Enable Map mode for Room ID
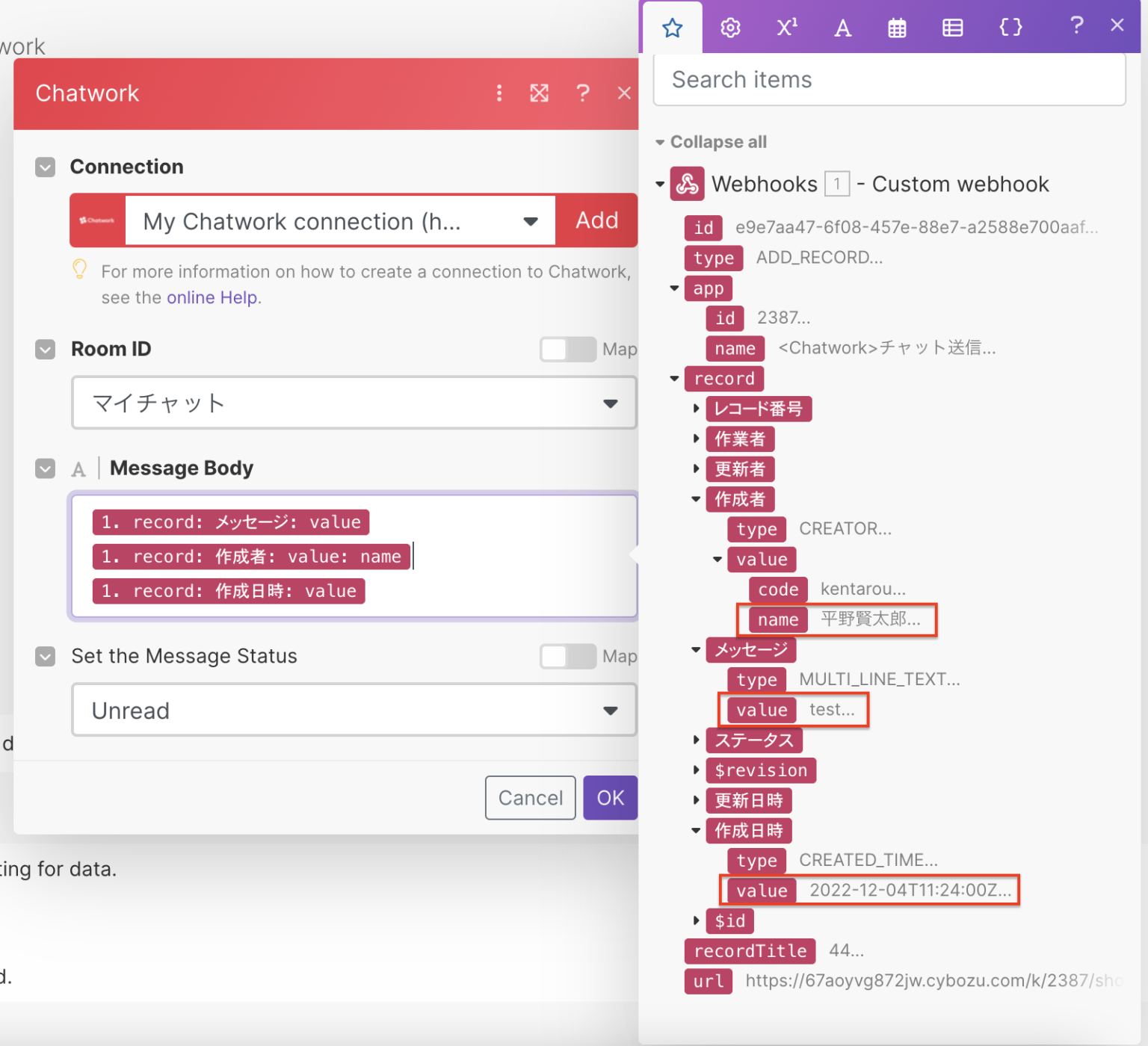 [567, 349]
